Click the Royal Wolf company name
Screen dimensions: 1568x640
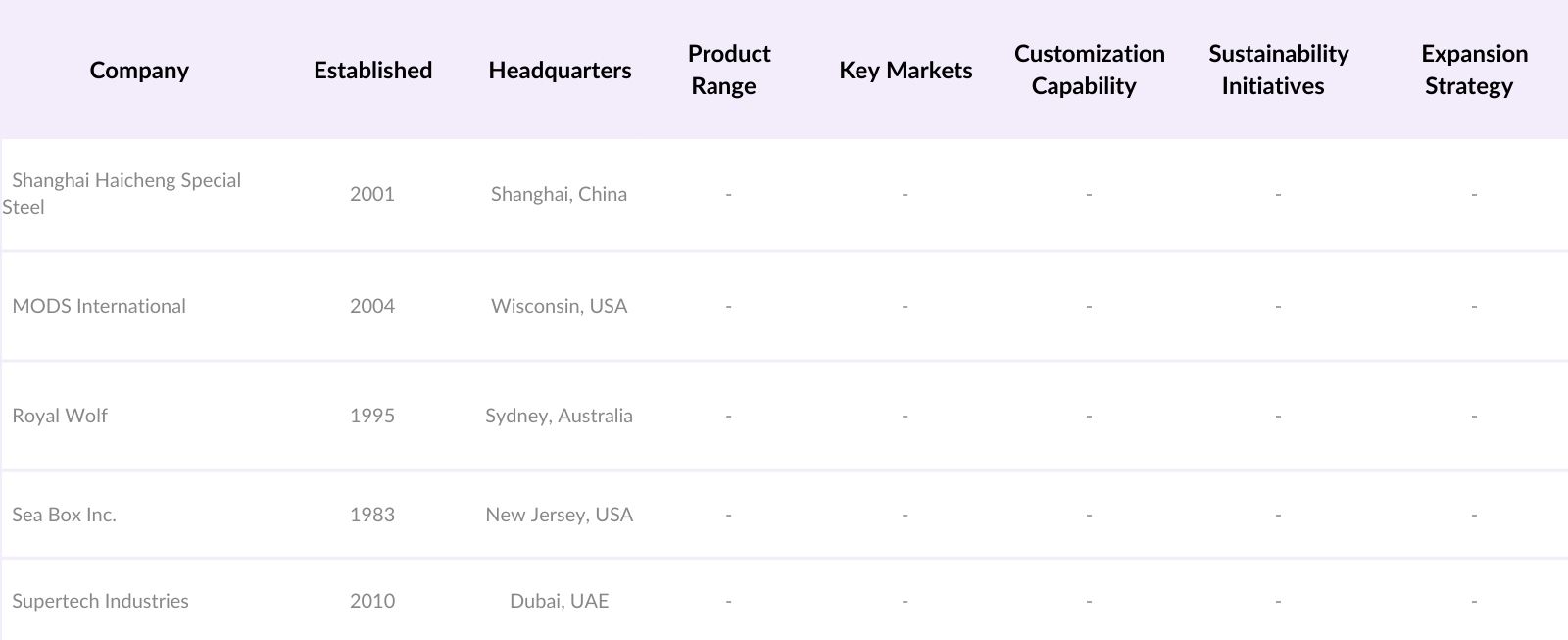(60, 416)
